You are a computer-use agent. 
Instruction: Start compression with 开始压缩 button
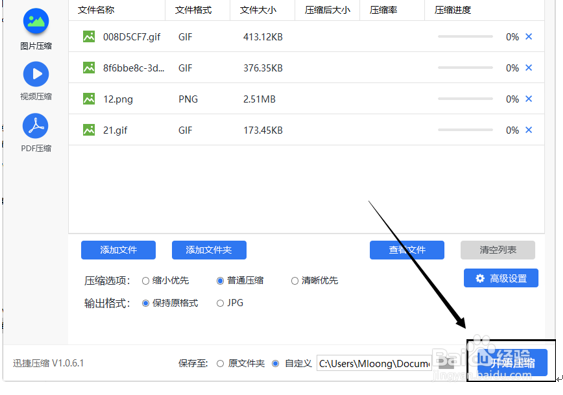(512, 363)
